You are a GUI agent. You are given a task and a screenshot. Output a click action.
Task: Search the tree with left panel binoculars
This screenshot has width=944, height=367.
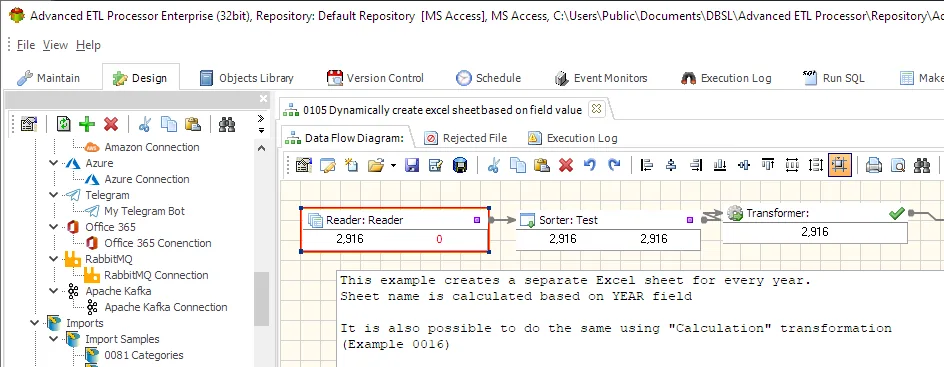[227, 124]
